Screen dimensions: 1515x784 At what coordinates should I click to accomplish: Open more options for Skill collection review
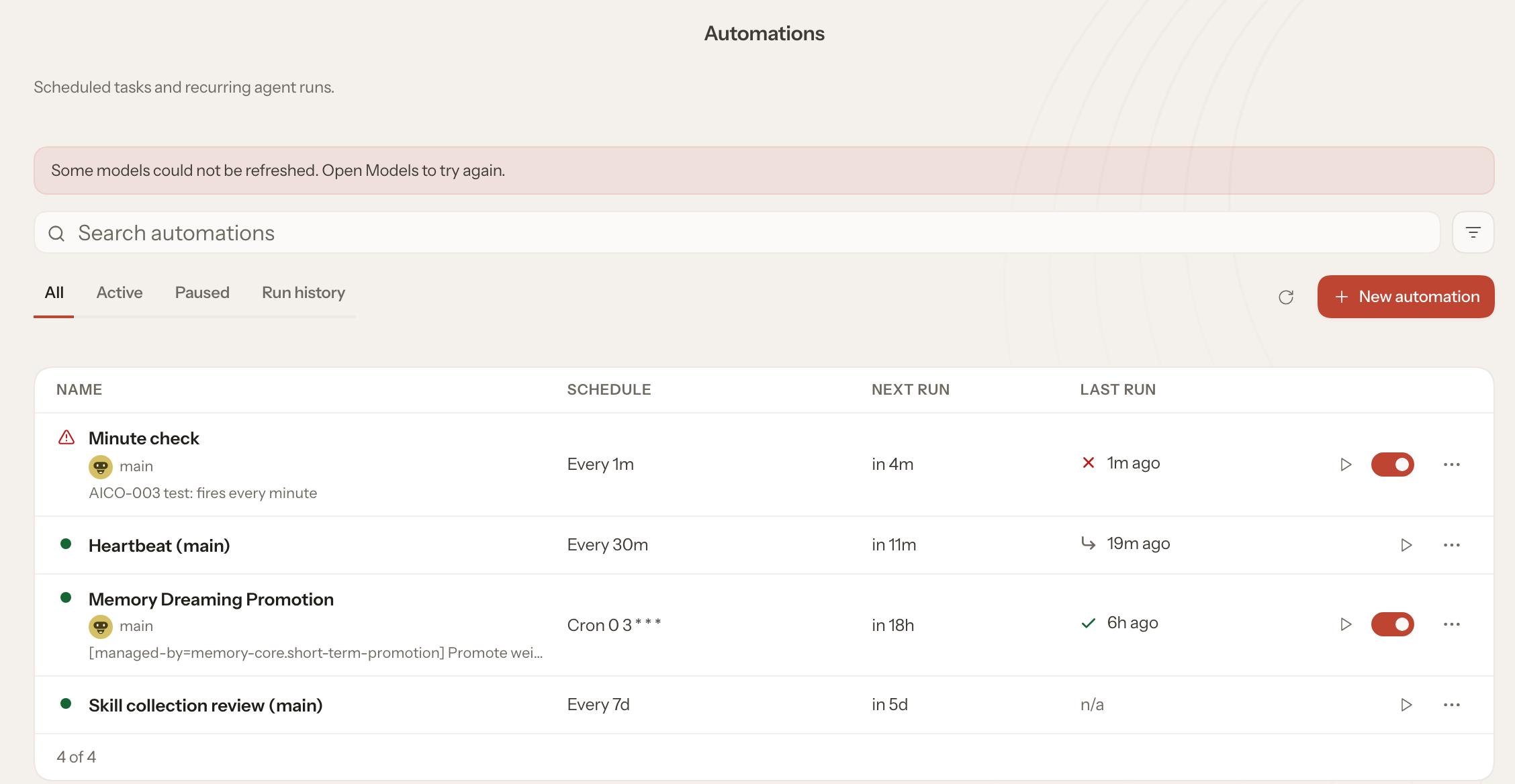click(1452, 705)
